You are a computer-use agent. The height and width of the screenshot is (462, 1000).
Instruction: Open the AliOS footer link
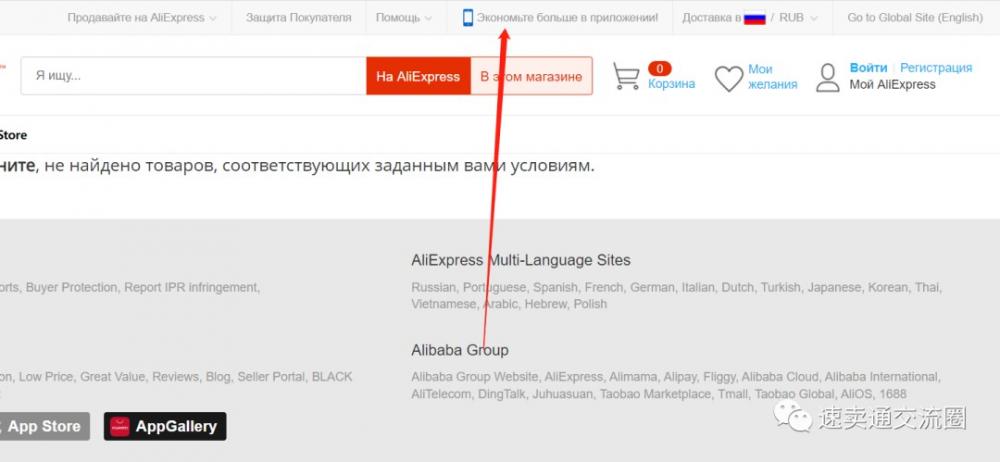857,394
